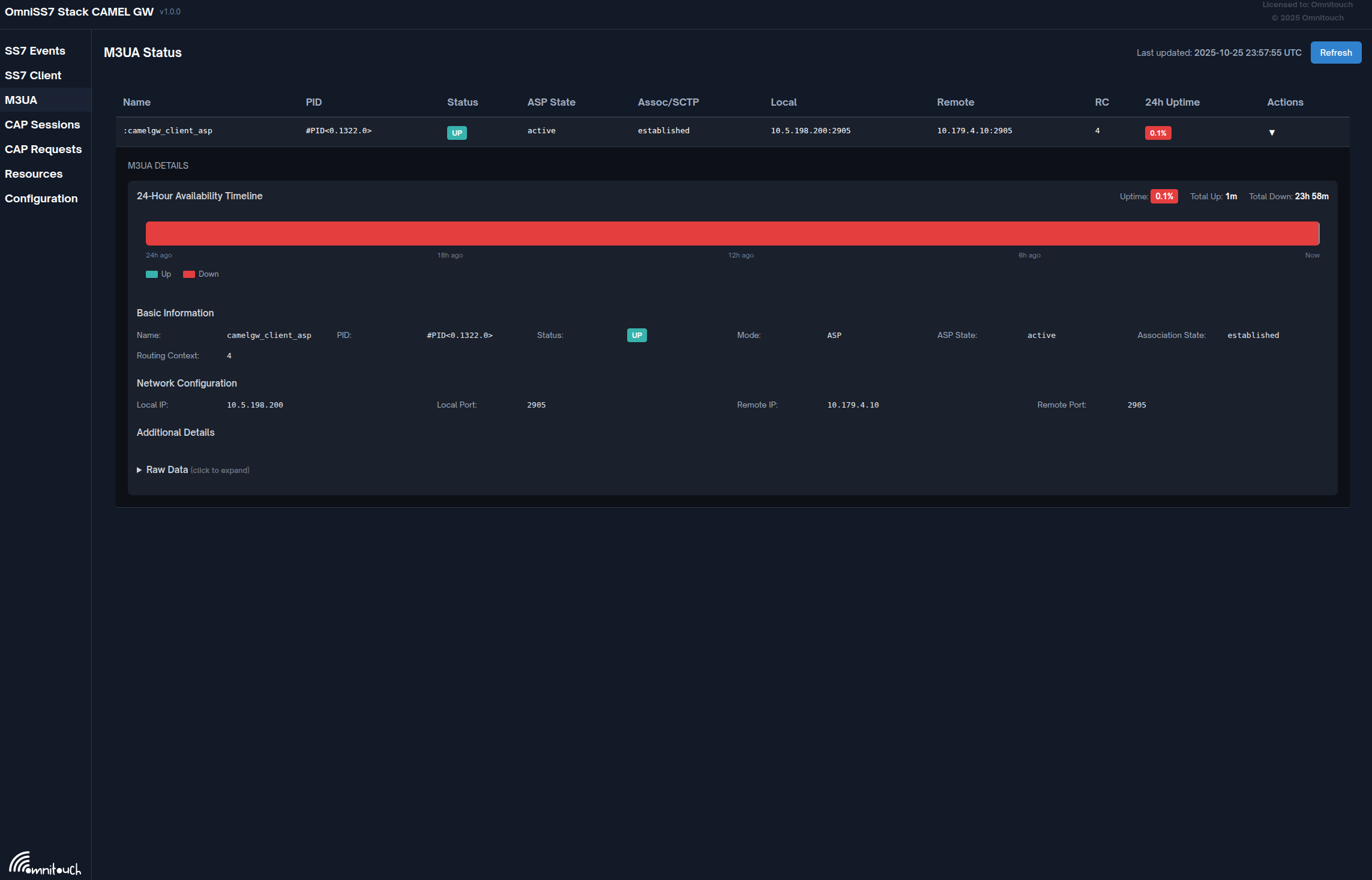
Task: Click the red availability timeline bar
Action: point(732,234)
